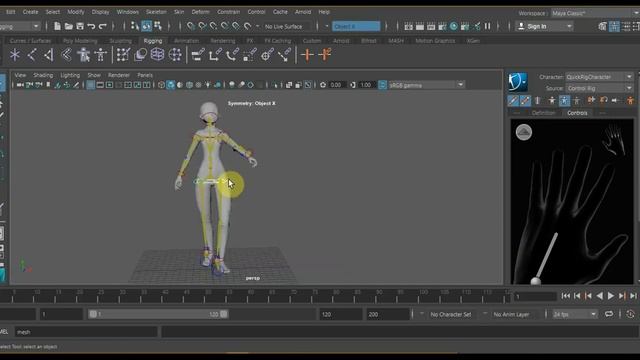640x360 pixels.
Task: Switch to the Definition tab in HumanIK
Action: [x=544, y=113]
